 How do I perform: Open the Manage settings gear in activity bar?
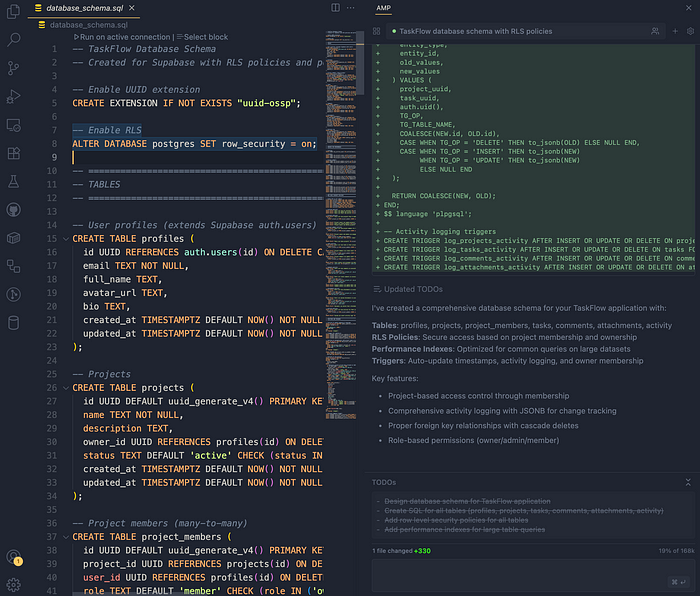coord(13,585)
